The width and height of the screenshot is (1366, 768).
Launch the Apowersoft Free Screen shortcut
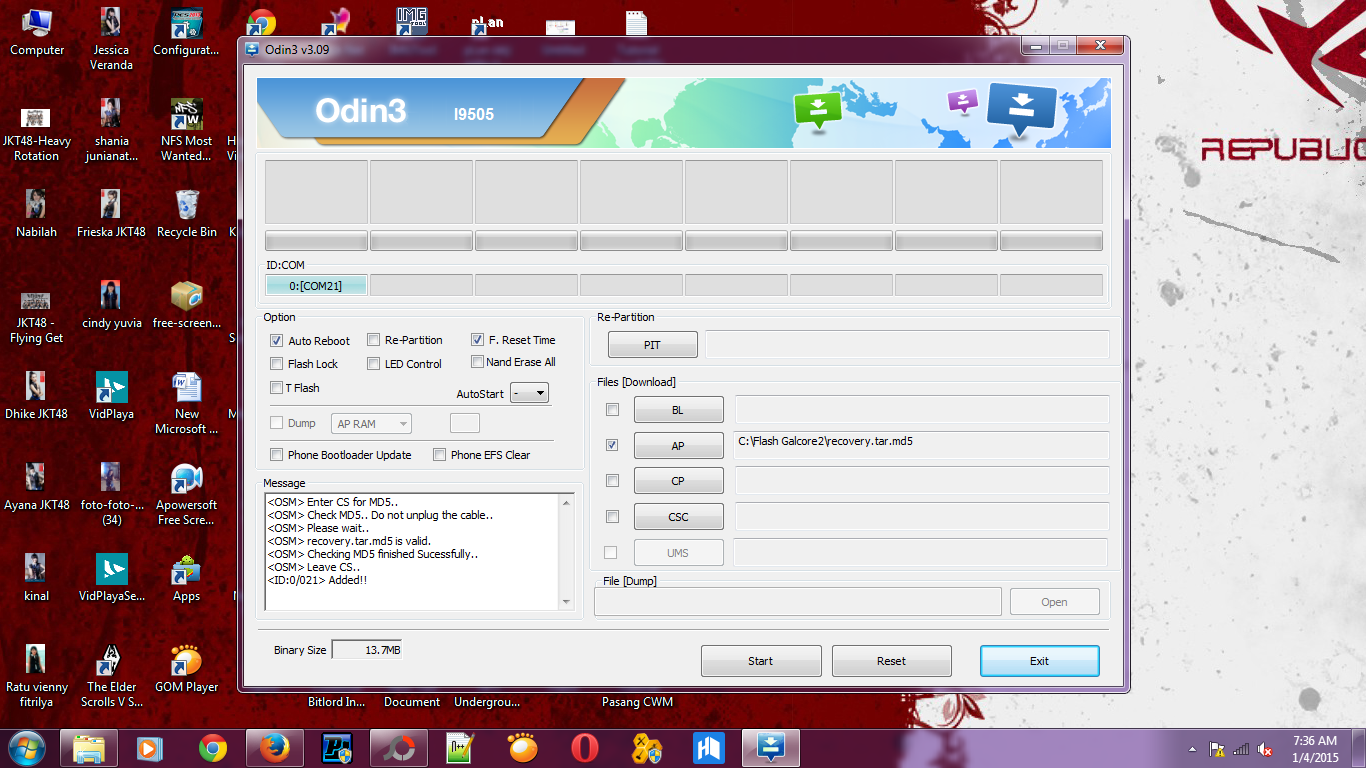click(x=186, y=495)
